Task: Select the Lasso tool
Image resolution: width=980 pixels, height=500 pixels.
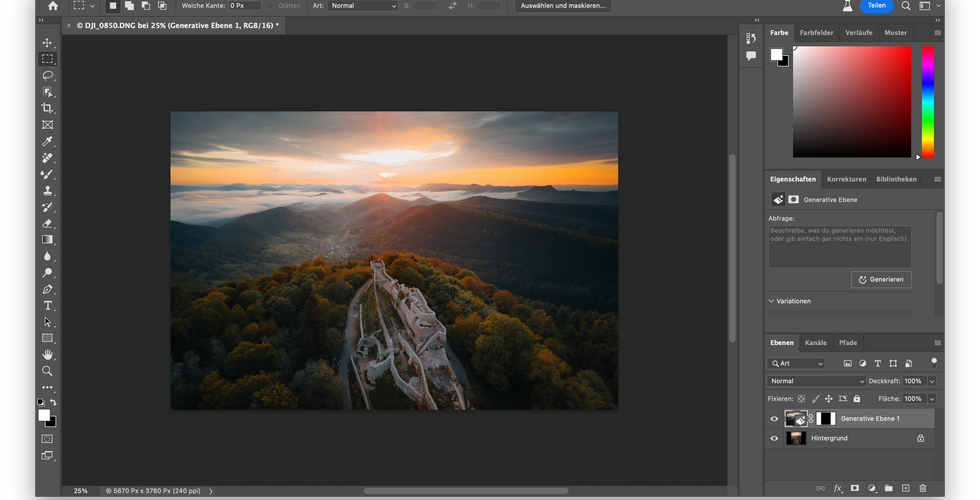Action: click(47, 75)
